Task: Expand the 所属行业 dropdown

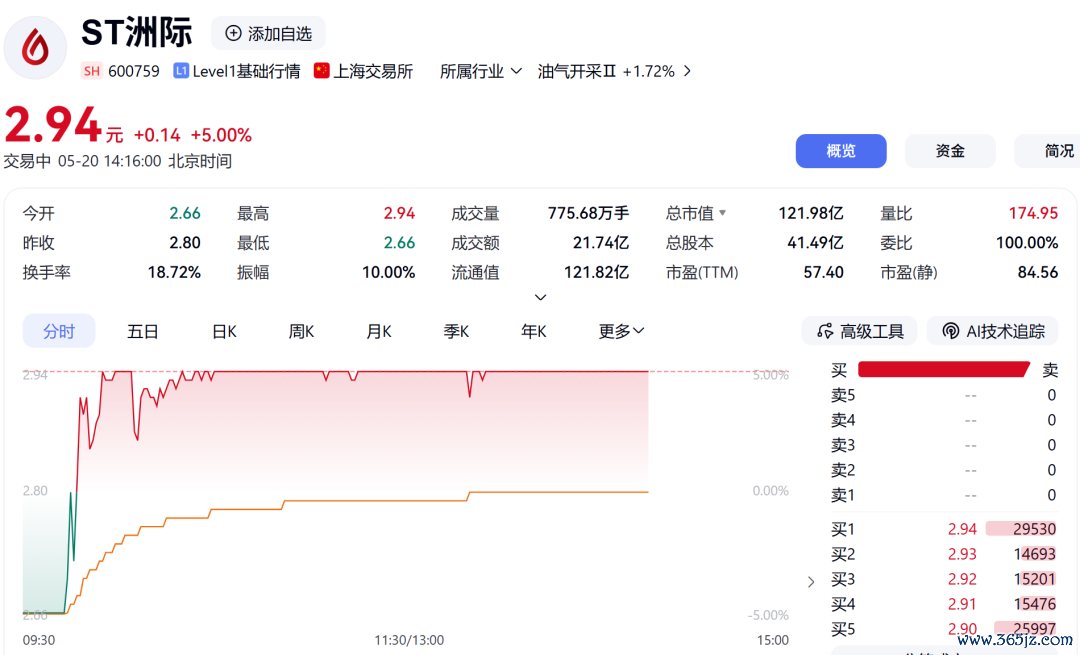Action: [x=481, y=71]
